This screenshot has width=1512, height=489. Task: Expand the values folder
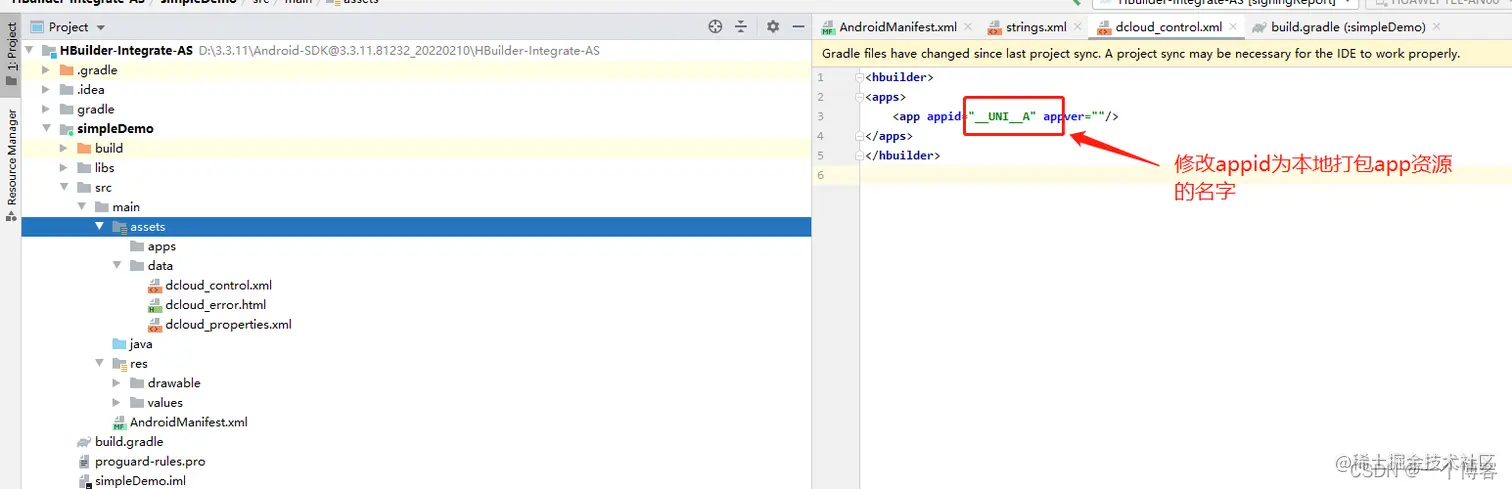pos(117,403)
